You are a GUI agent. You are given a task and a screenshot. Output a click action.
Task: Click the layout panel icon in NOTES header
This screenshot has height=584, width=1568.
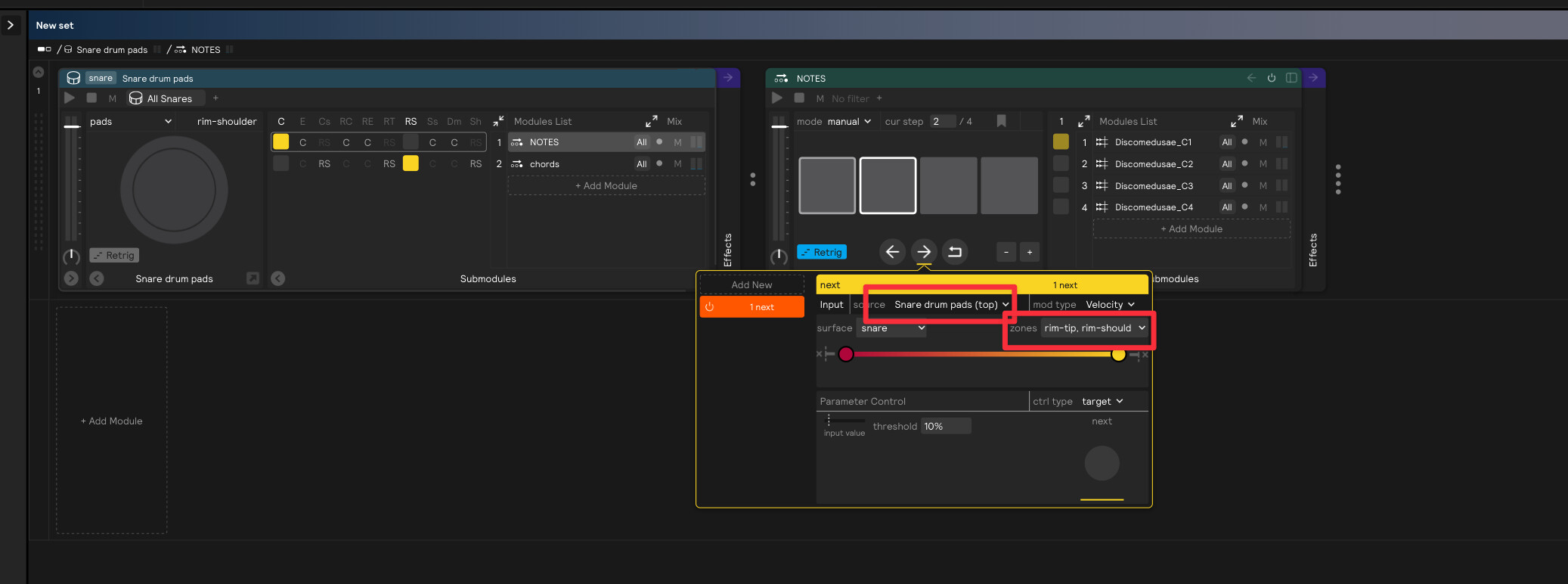pyautogui.click(x=1291, y=78)
